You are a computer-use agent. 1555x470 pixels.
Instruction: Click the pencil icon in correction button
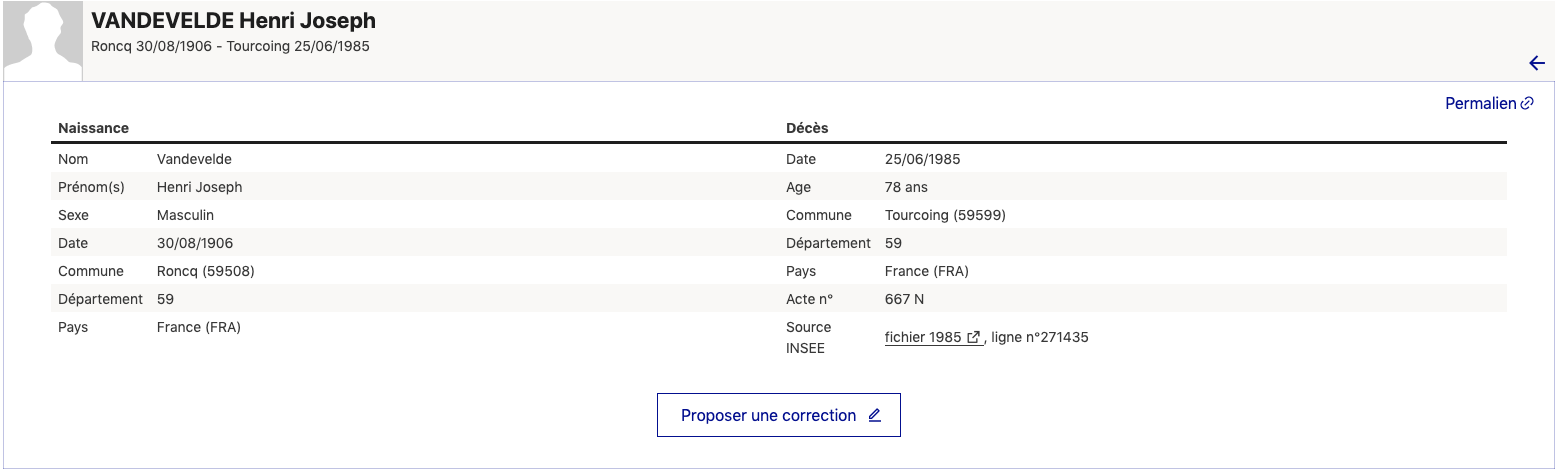[874, 415]
